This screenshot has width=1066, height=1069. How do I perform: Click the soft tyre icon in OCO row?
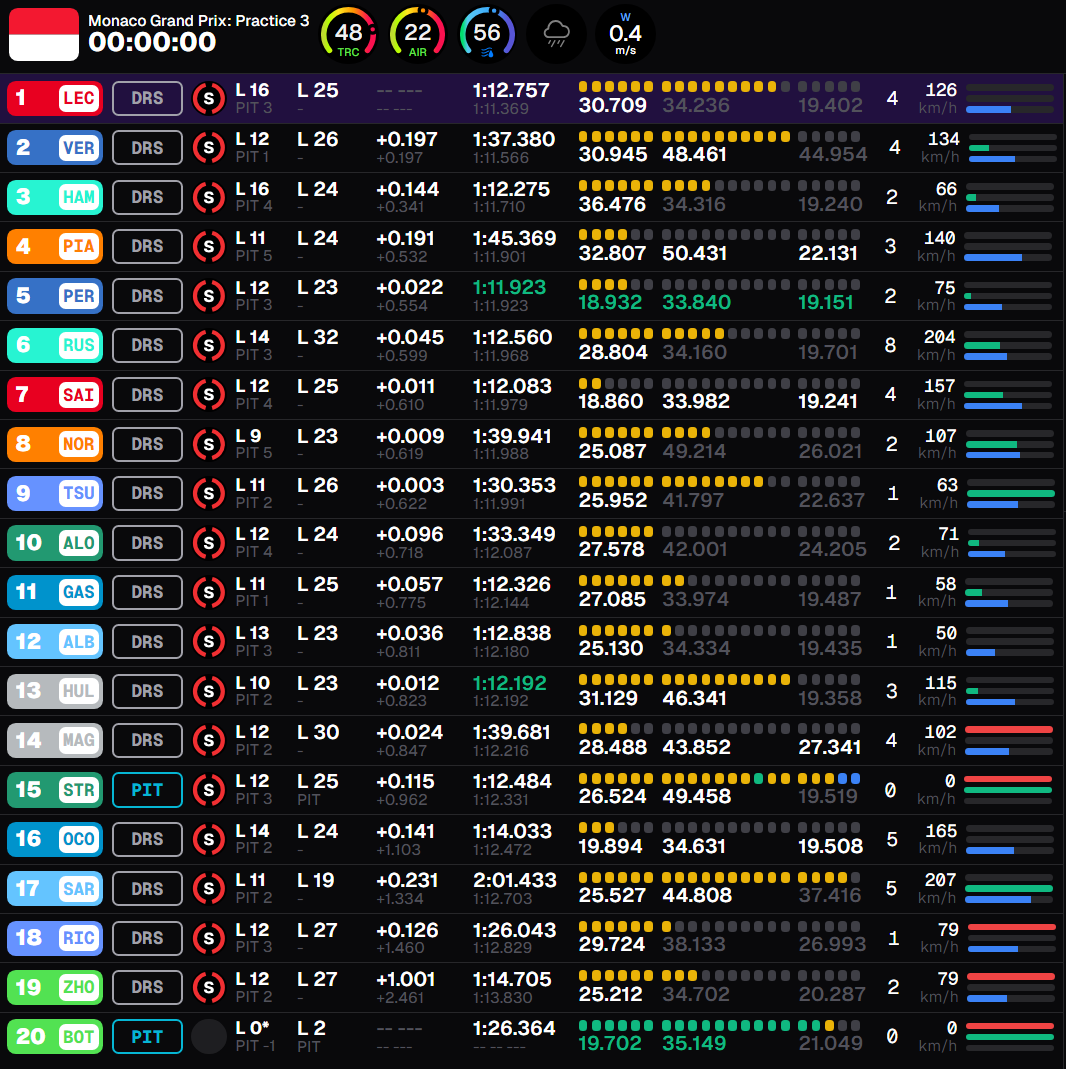[x=209, y=839]
